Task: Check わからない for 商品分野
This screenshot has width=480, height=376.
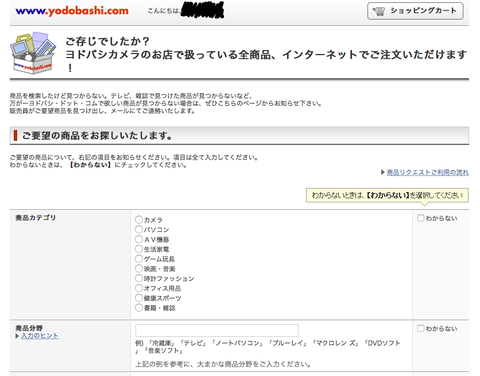Action: pos(421,328)
